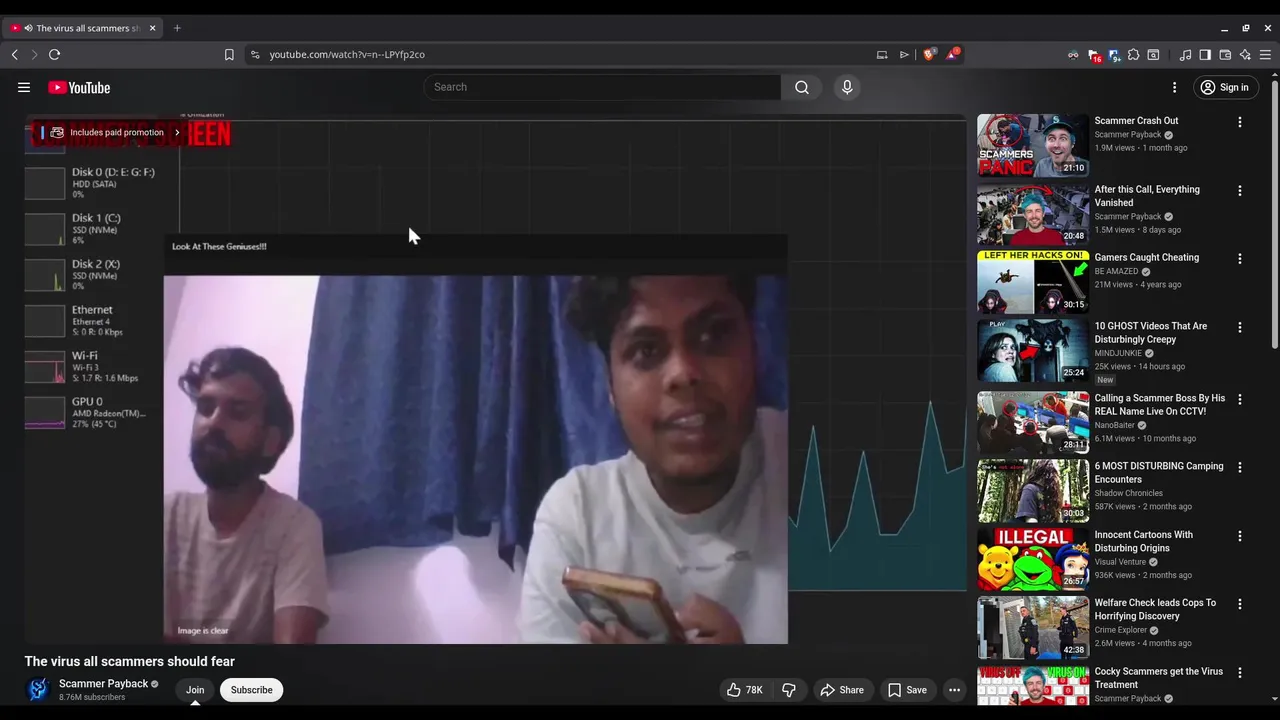Dislike the video with thumbs down
1280x720 pixels.
coord(789,690)
